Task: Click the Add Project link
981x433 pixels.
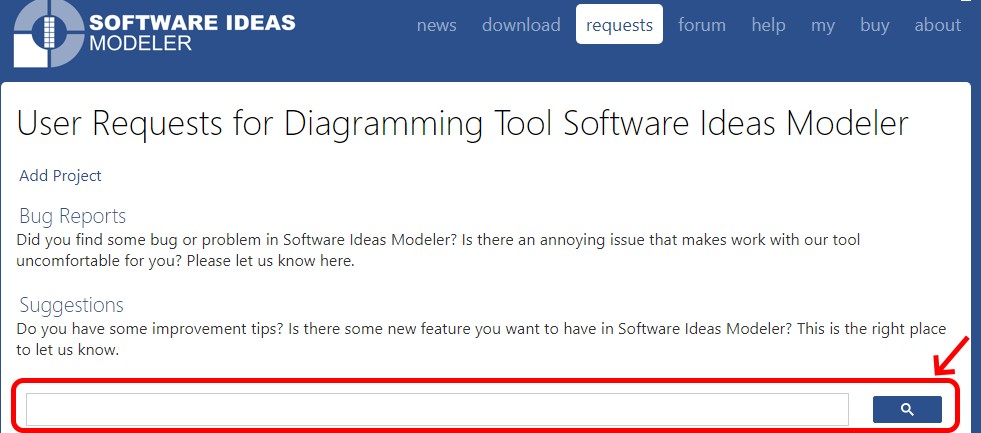Action: (x=60, y=176)
